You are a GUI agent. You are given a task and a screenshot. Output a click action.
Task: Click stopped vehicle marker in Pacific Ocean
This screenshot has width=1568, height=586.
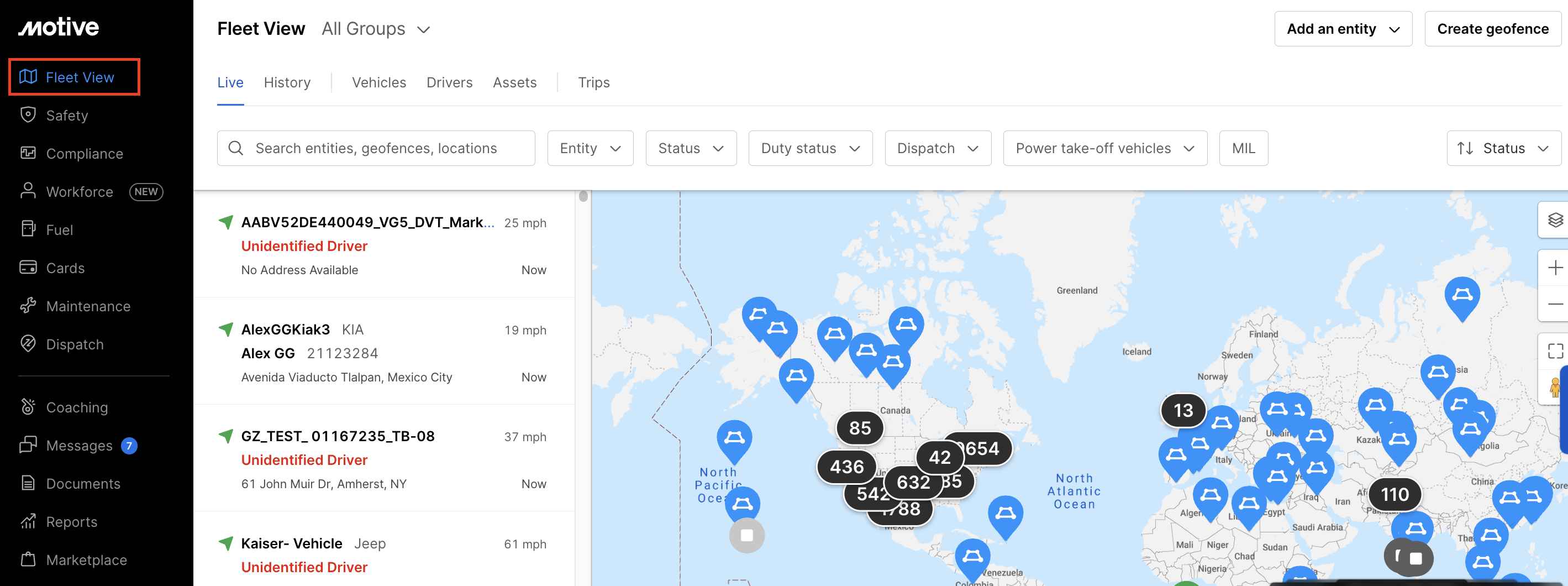point(747,536)
